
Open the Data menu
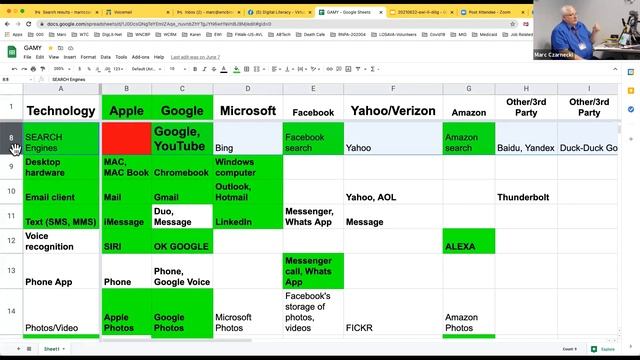click(106, 57)
